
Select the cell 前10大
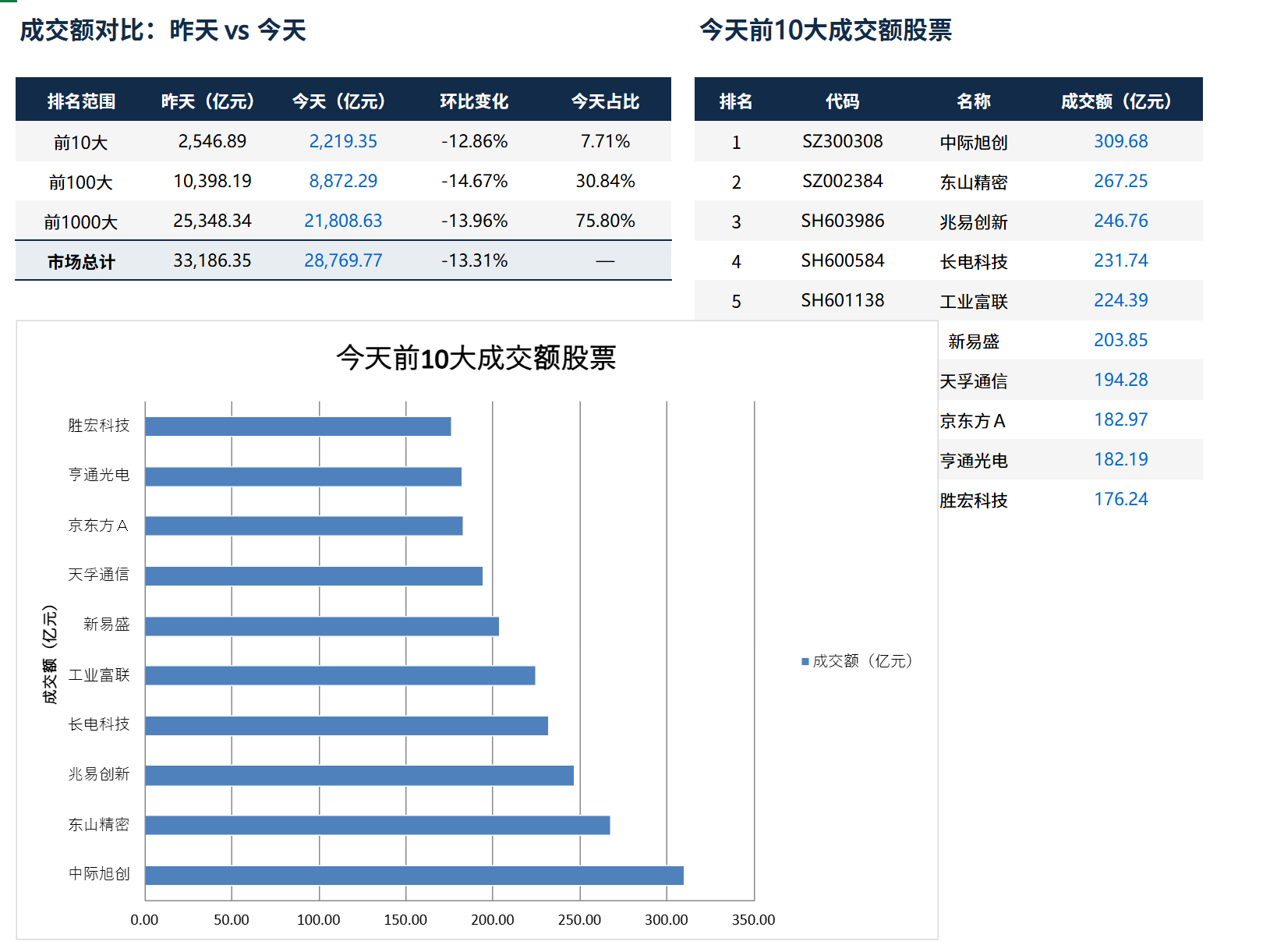pyautogui.click(x=81, y=142)
